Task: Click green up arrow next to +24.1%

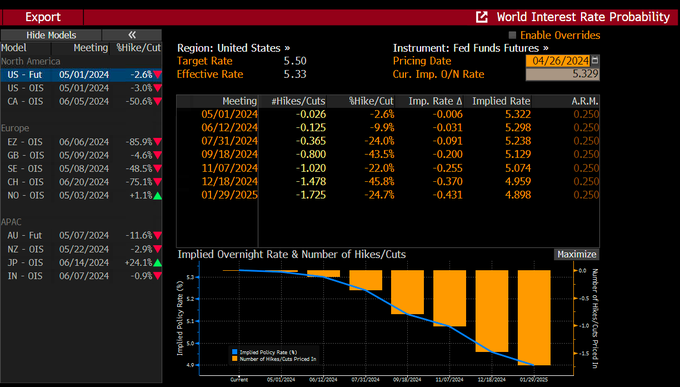Action: (157, 262)
